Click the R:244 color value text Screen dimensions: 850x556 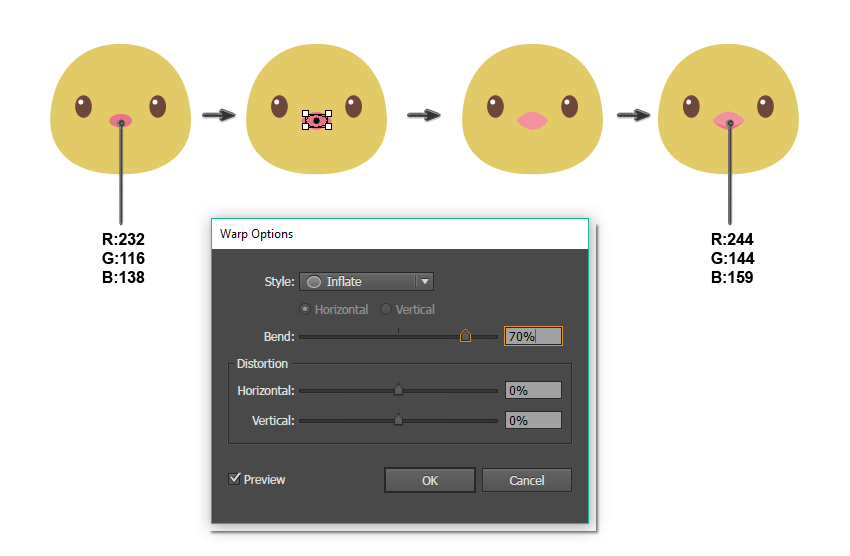coord(732,239)
